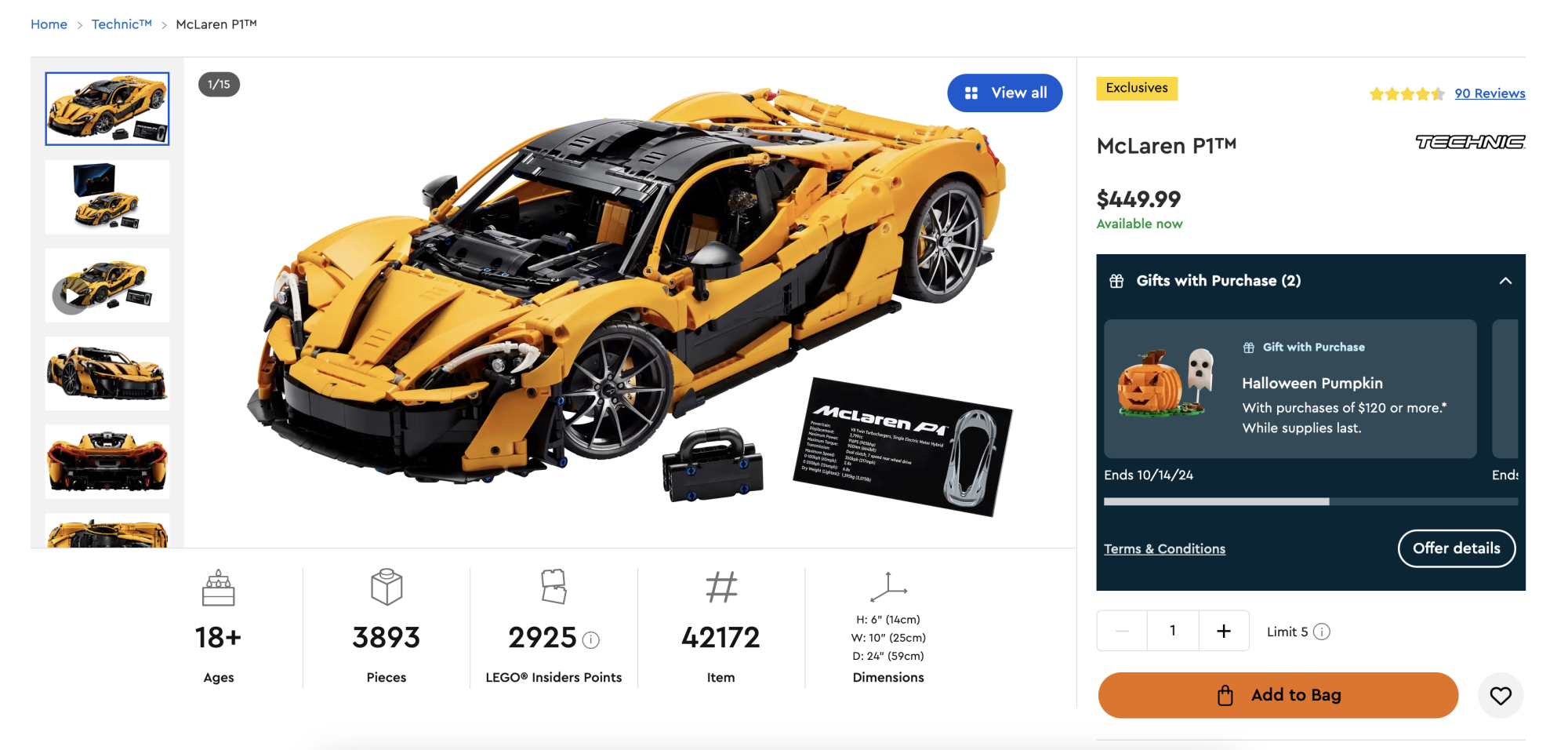Decrease quantity with the minus button
This screenshot has width=1568, height=750.
(1122, 631)
